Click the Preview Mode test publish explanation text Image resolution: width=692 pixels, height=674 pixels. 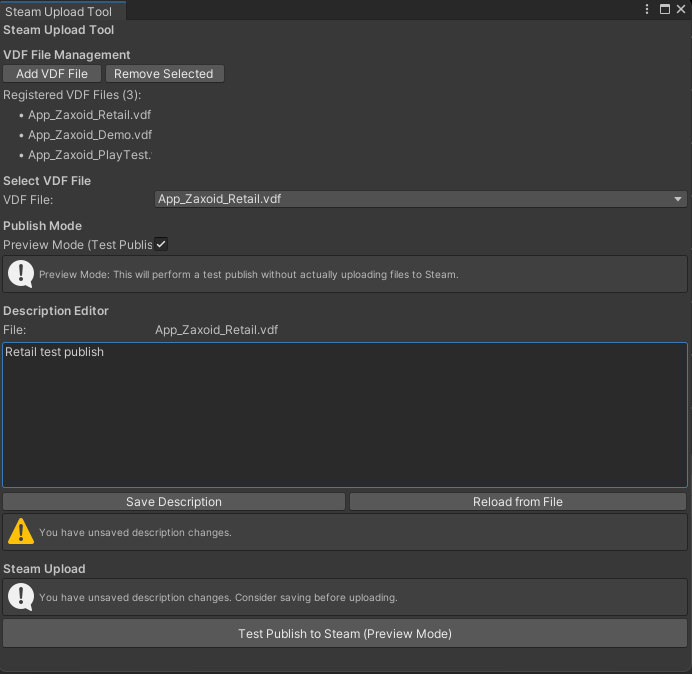(x=249, y=275)
